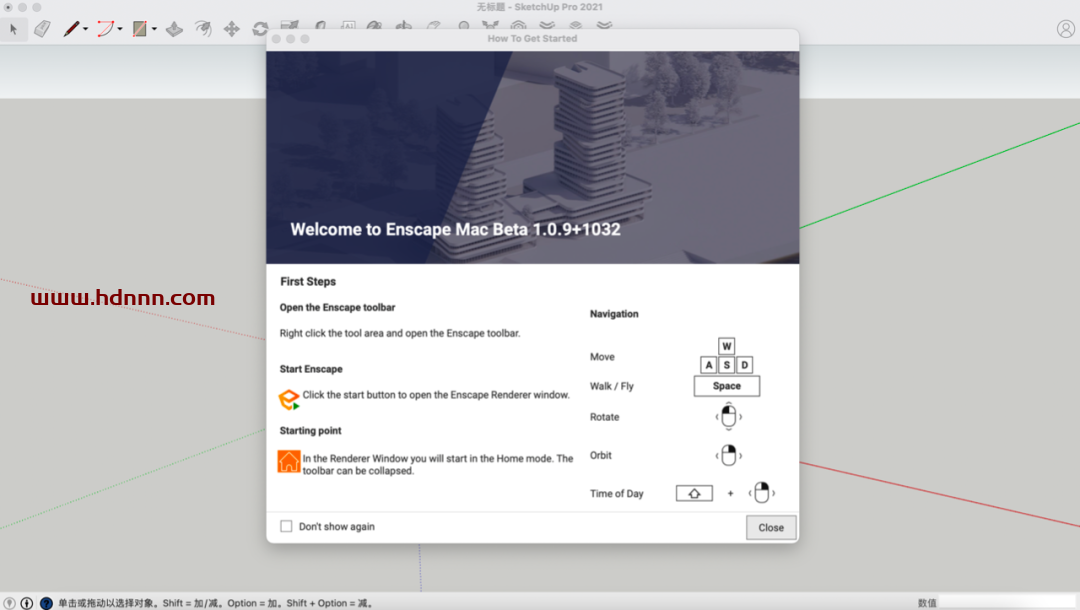The height and width of the screenshot is (610, 1080).
Task: Click the Enscape start icon
Action: coord(289,399)
